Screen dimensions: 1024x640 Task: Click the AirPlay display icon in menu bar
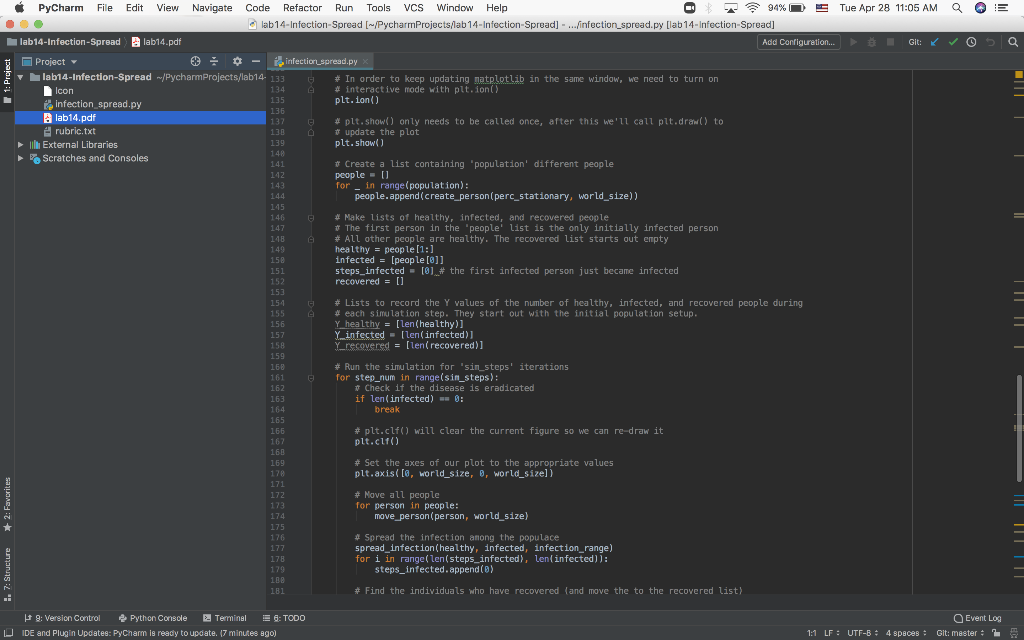click(731, 8)
